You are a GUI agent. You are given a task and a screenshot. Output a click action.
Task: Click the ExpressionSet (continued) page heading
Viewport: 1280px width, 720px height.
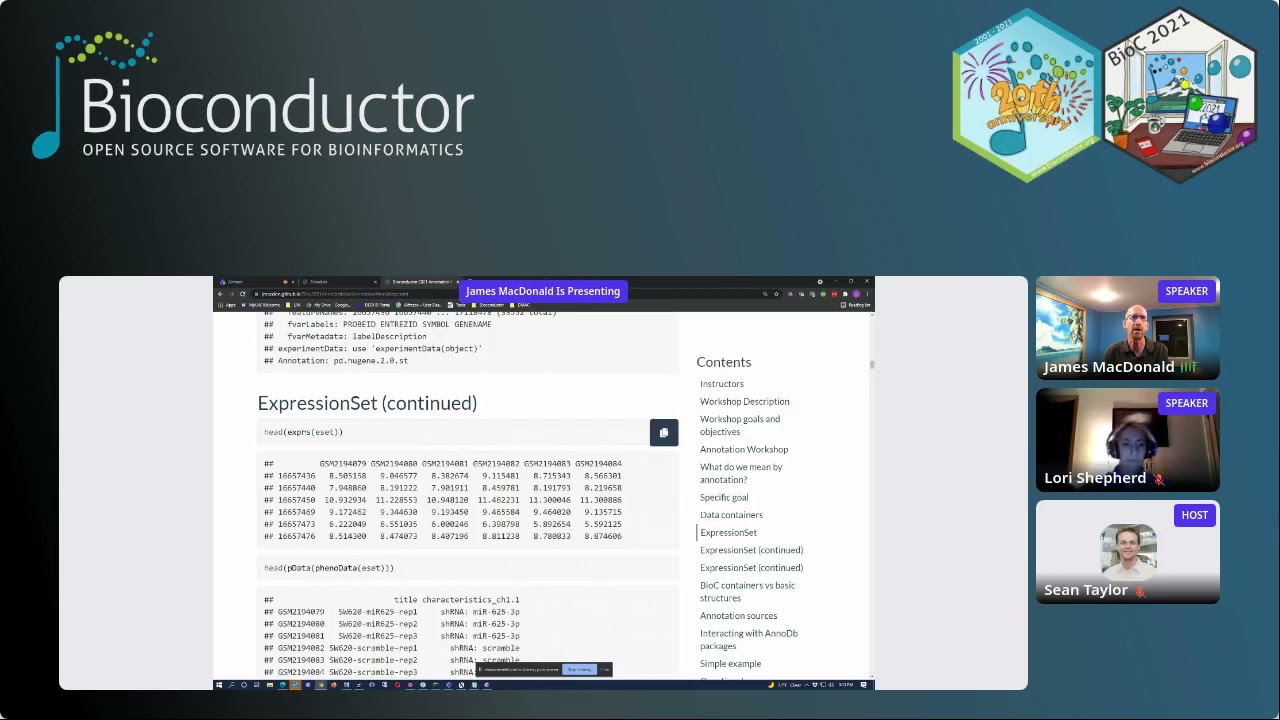pyautogui.click(x=367, y=403)
